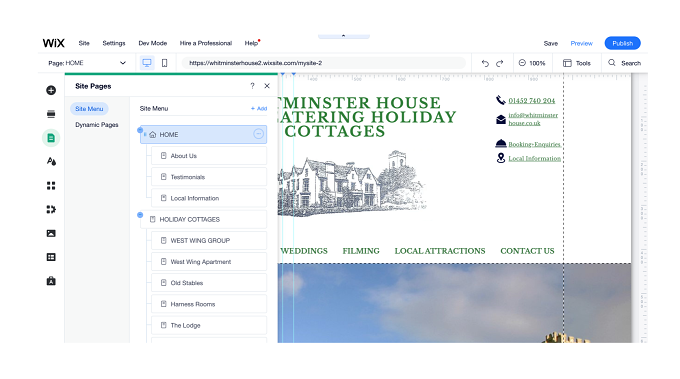The height and width of the screenshot is (379, 680).
Task: Click the Publish button
Action: (622, 43)
